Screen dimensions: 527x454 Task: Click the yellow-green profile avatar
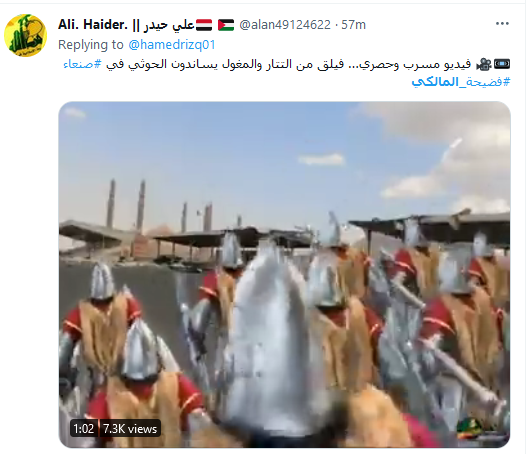[x=26, y=36]
